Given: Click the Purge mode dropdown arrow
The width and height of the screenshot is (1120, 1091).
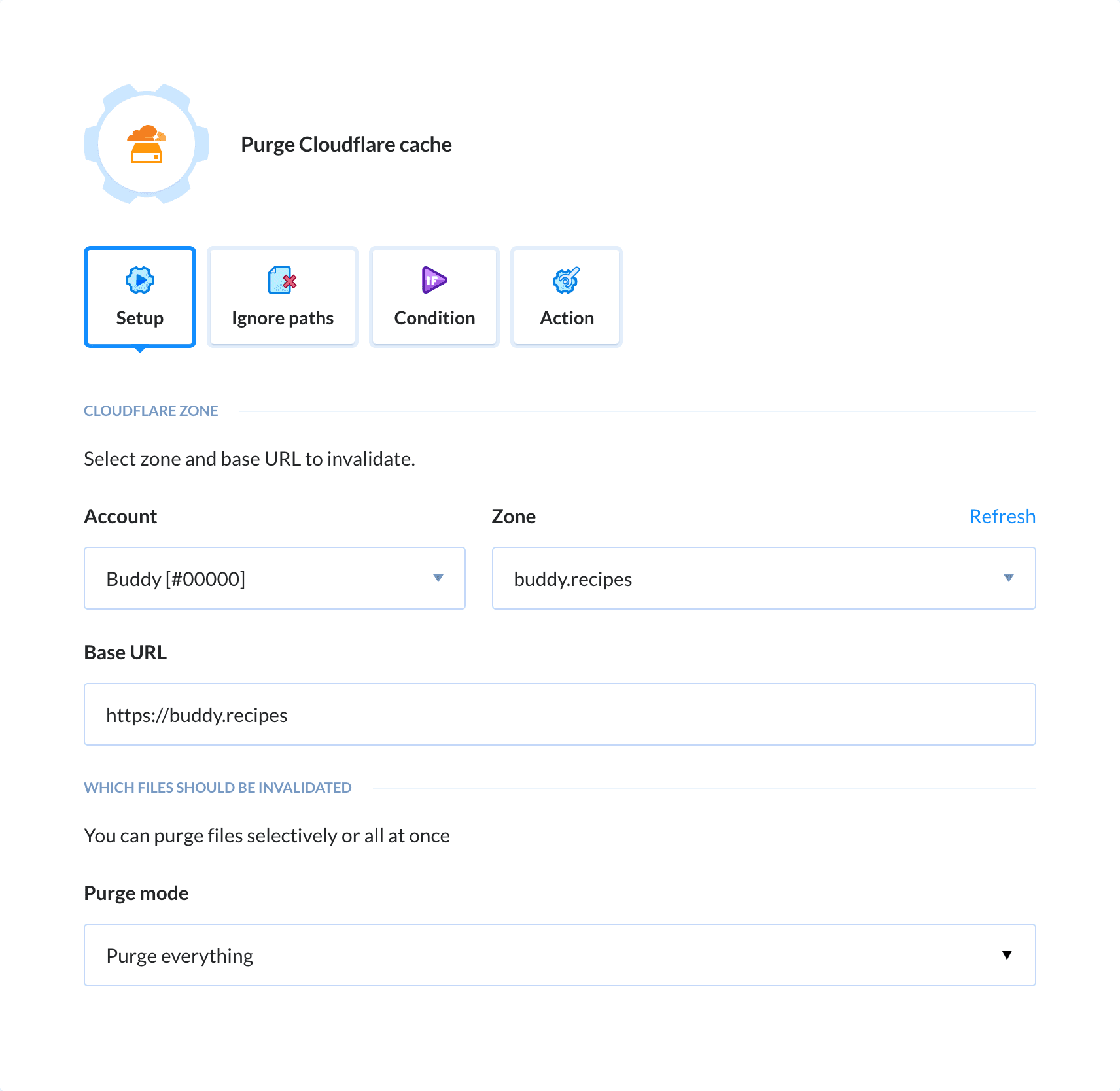Looking at the screenshot, I should coord(1007,955).
